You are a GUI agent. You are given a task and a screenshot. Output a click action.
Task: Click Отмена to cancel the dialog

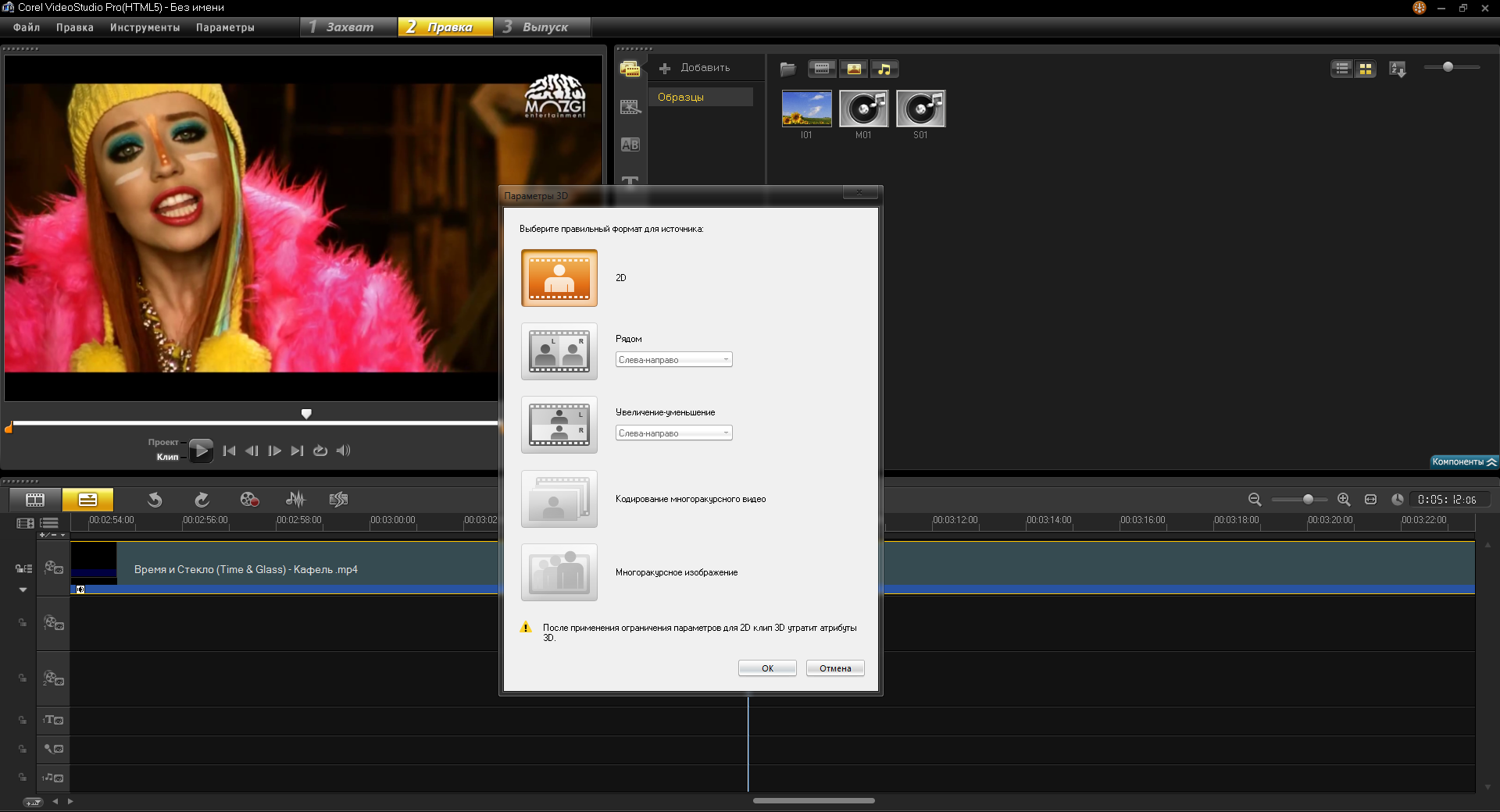835,668
